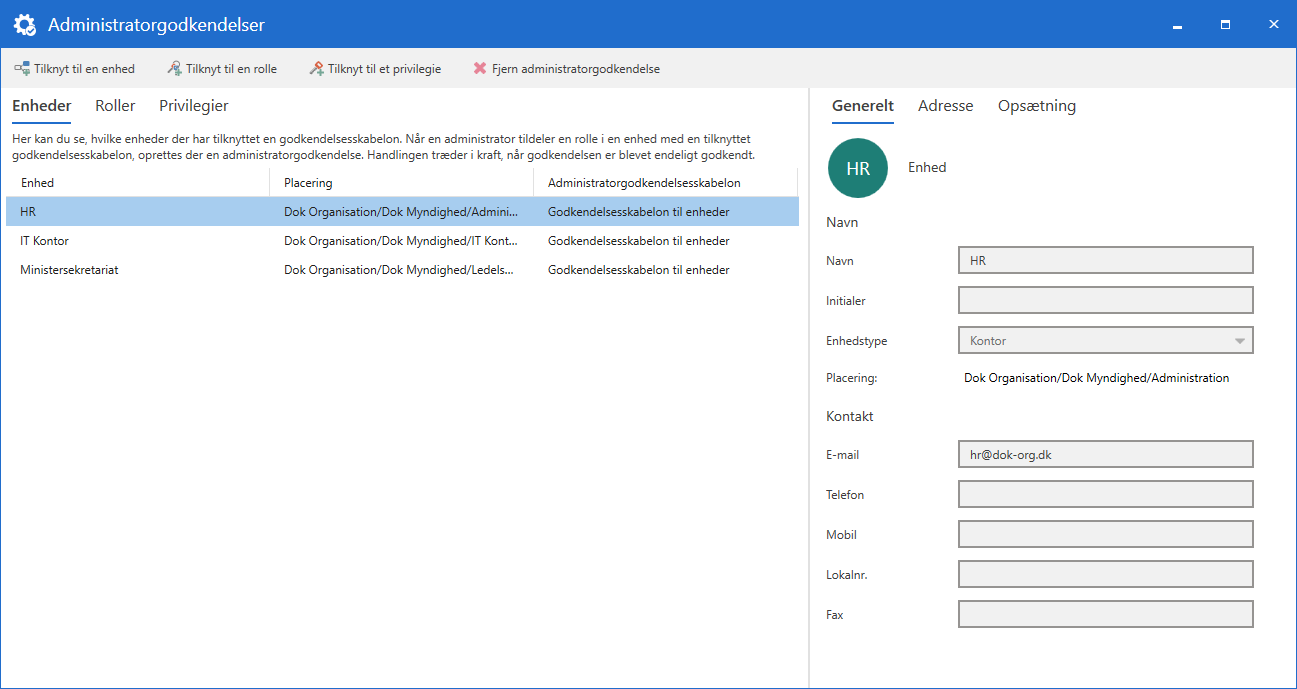The width and height of the screenshot is (1297, 689).
Task: Click the role key icon beside 'Tilknyt til en rolle'
Action: pos(174,69)
